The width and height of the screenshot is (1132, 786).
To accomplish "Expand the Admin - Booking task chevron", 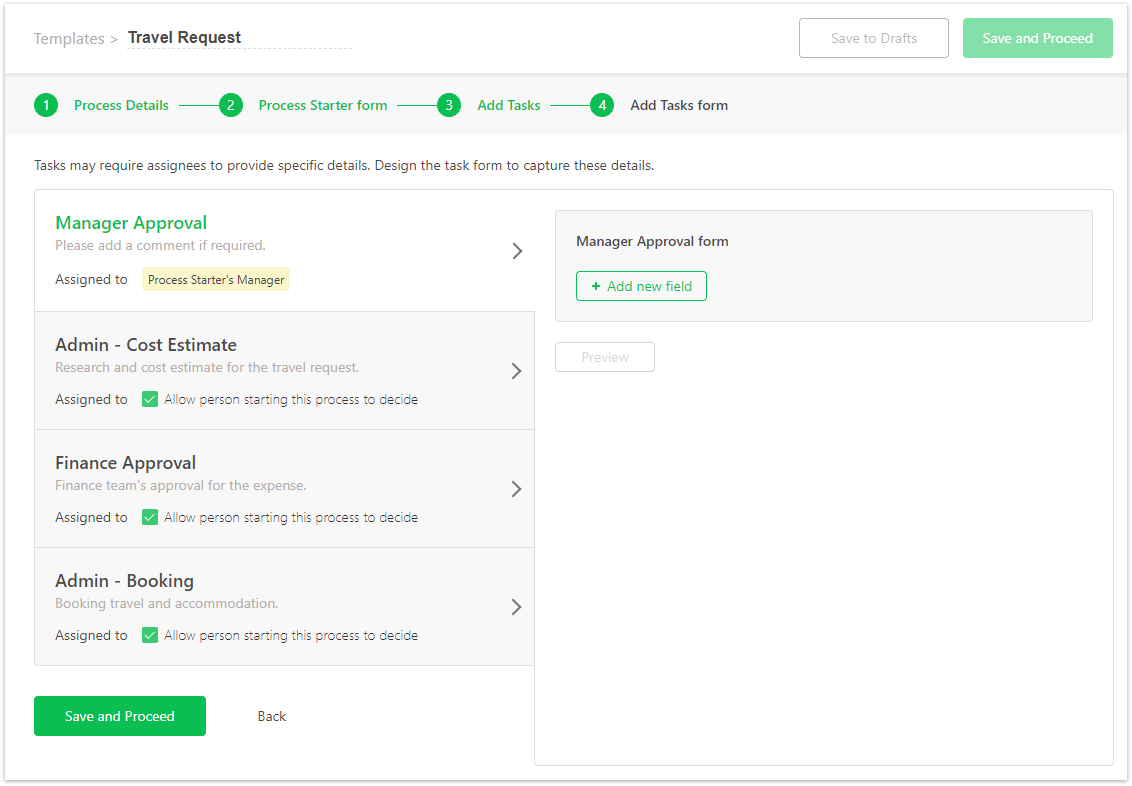I will (516, 607).
